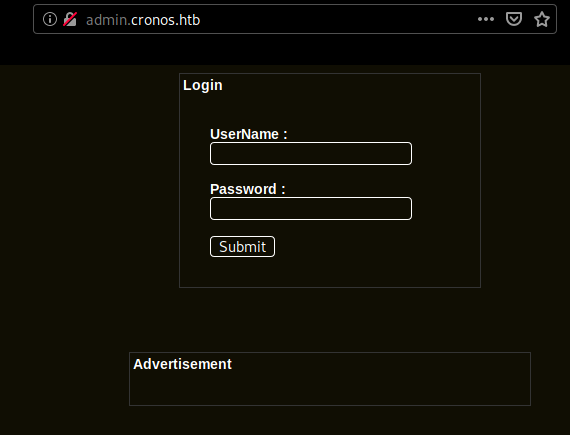Click empty area inside Advertisement box
The height and width of the screenshot is (435, 570).
click(x=329, y=389)
